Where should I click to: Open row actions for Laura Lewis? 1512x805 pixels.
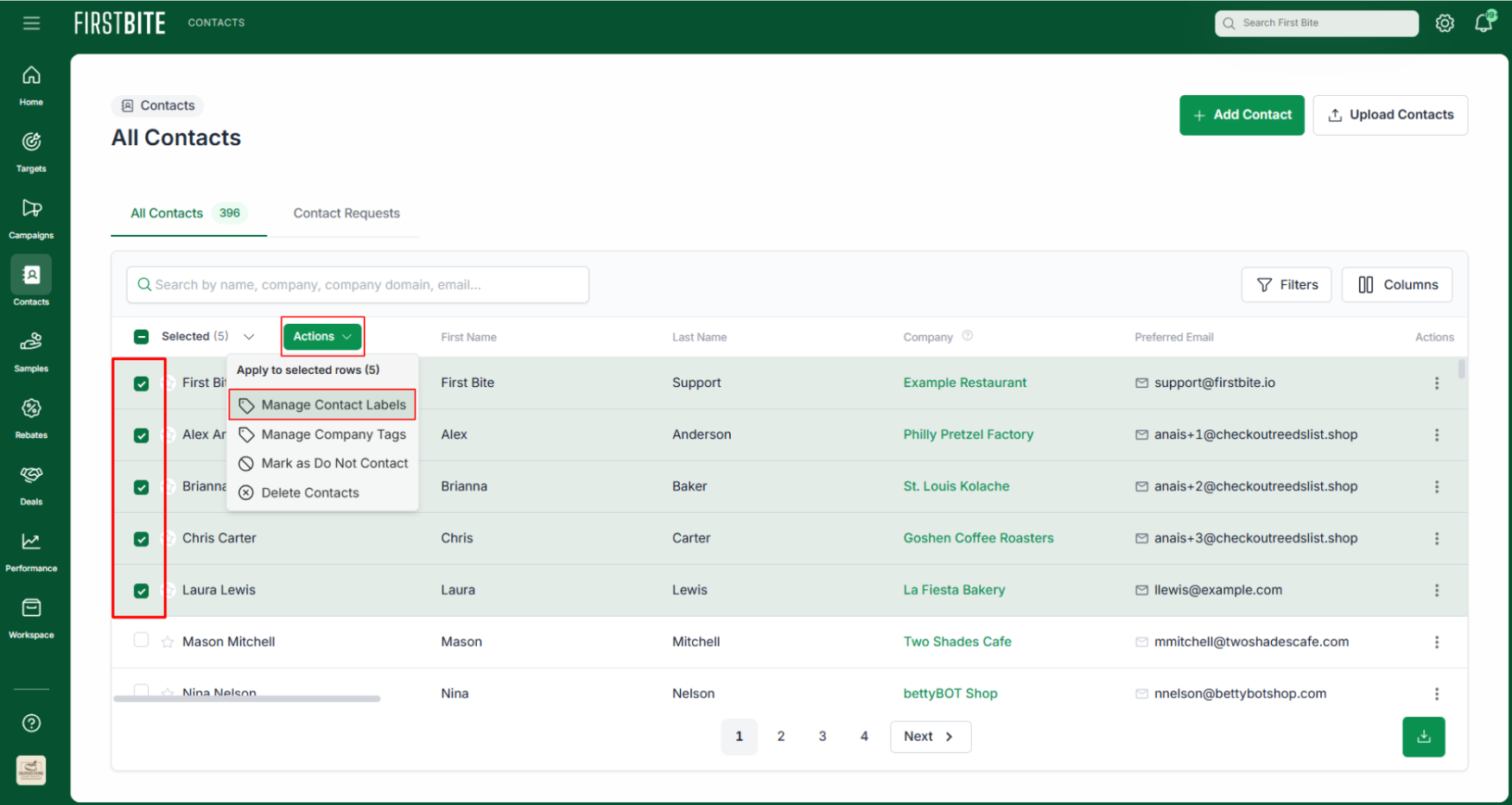[1437, 590]
